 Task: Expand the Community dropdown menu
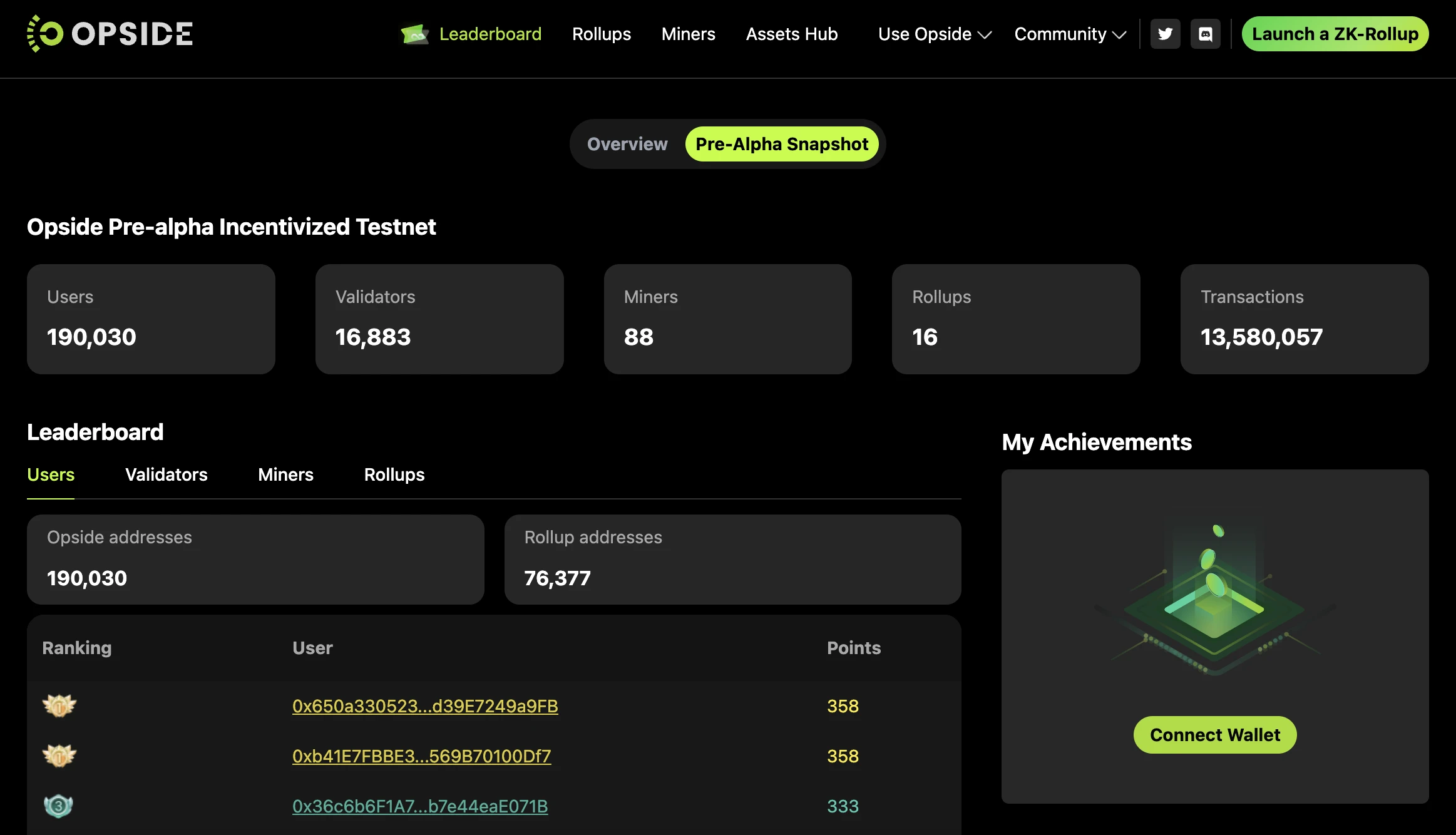click(x=1070, y=34)
